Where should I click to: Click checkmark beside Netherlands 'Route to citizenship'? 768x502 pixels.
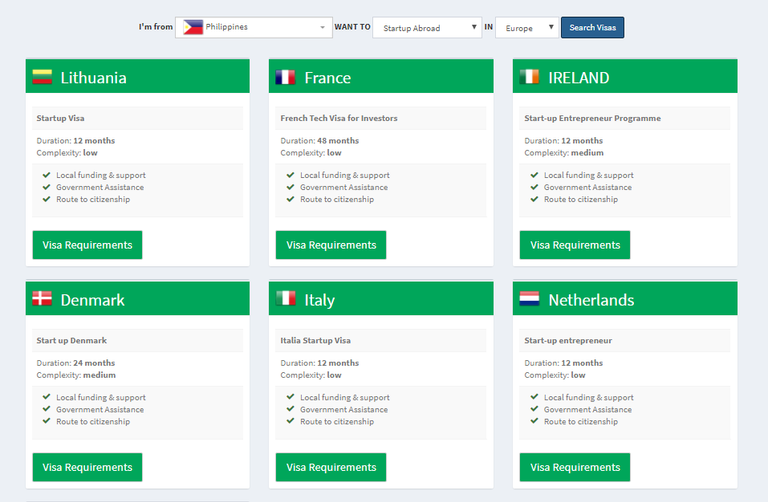point(534,421)
